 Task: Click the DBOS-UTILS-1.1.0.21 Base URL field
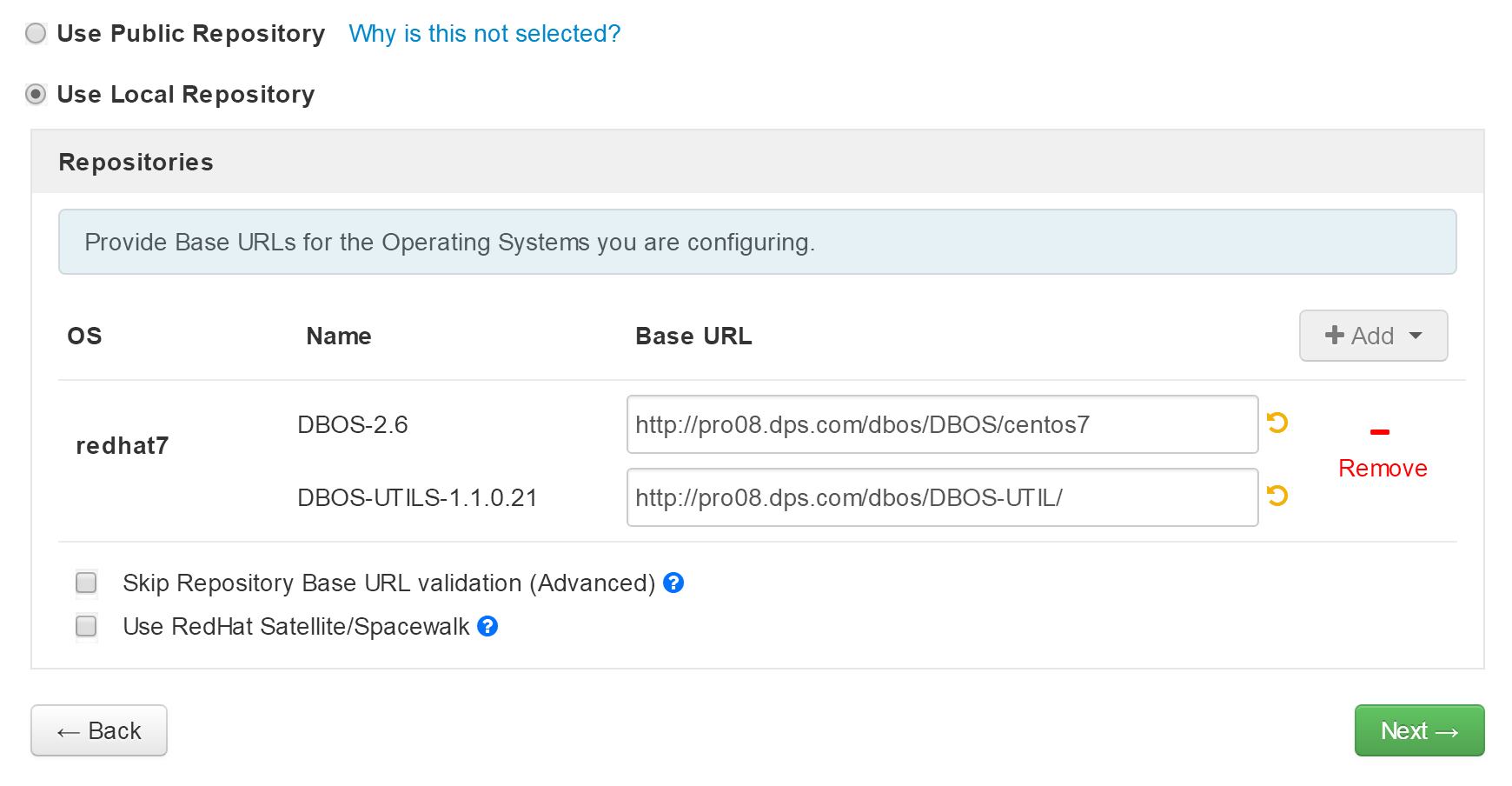coord(942,497)
